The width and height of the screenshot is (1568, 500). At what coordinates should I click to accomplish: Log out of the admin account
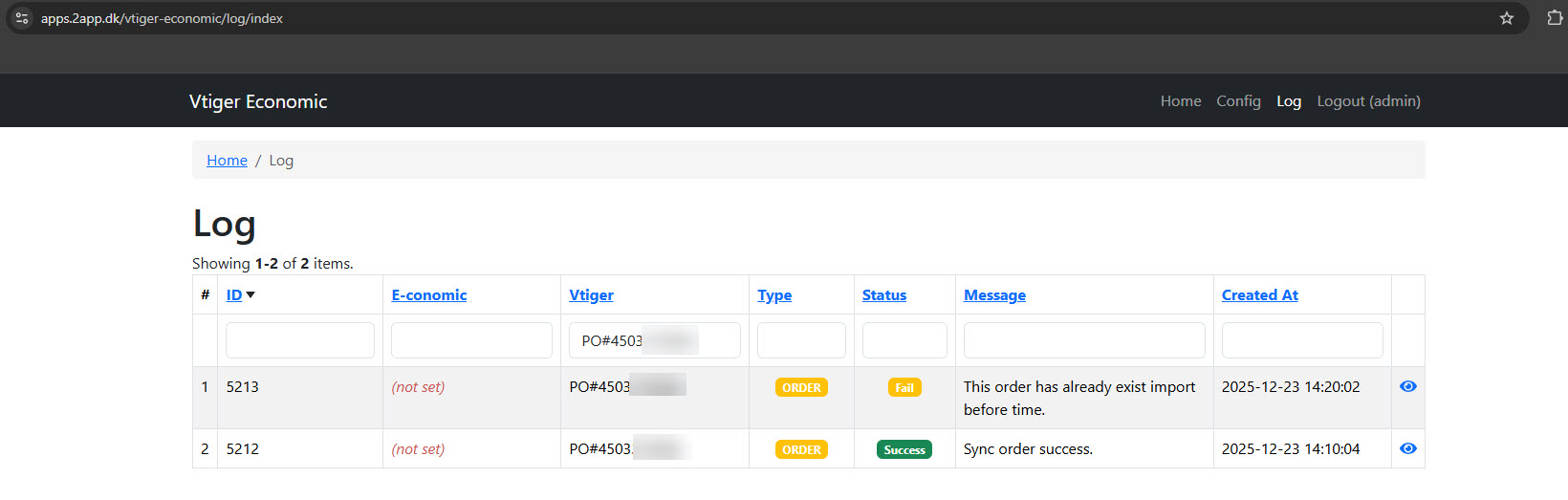click(1368, 101)
